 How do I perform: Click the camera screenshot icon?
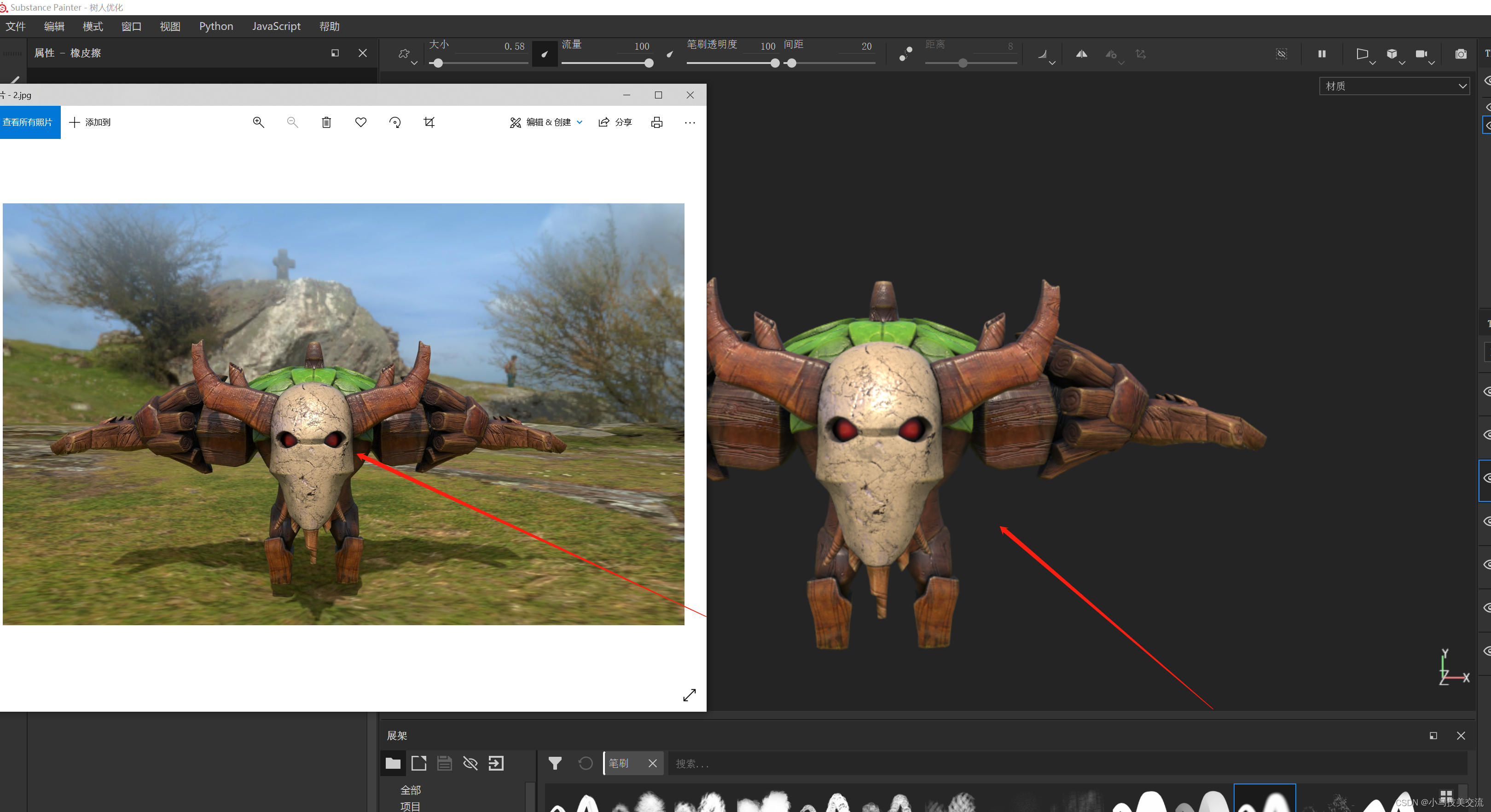coord(1461,54)
